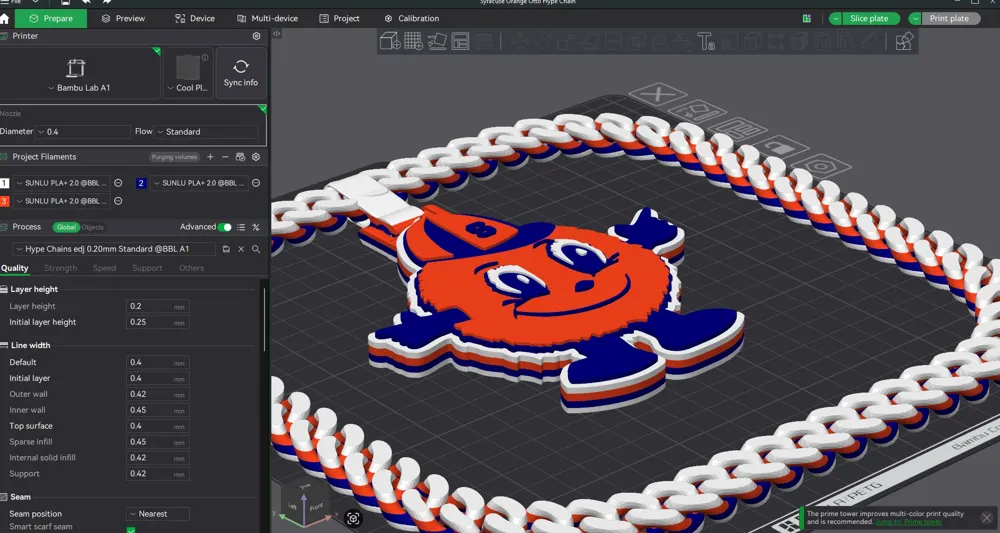Screen dimensions: 1000x533
Task: Open the Flow Standard dropdown
Action: [x=207, y=132]
